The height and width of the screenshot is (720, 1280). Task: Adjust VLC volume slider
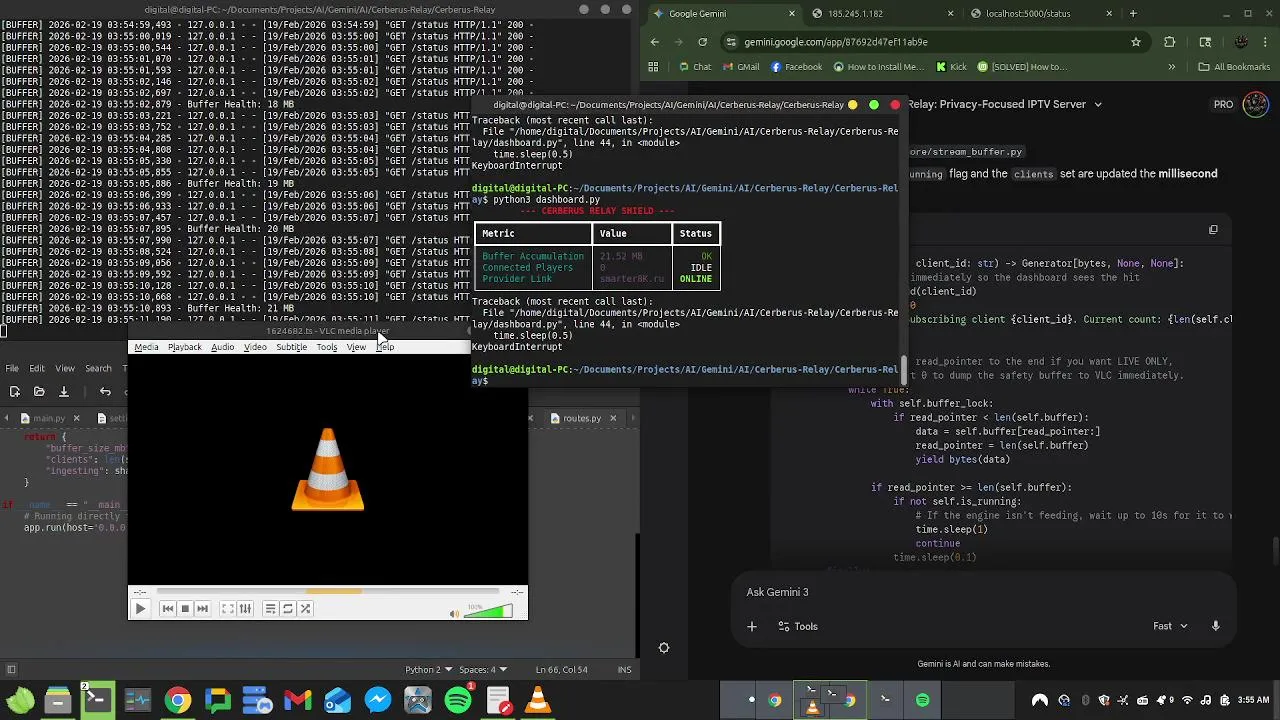click(x=489, y=611)
